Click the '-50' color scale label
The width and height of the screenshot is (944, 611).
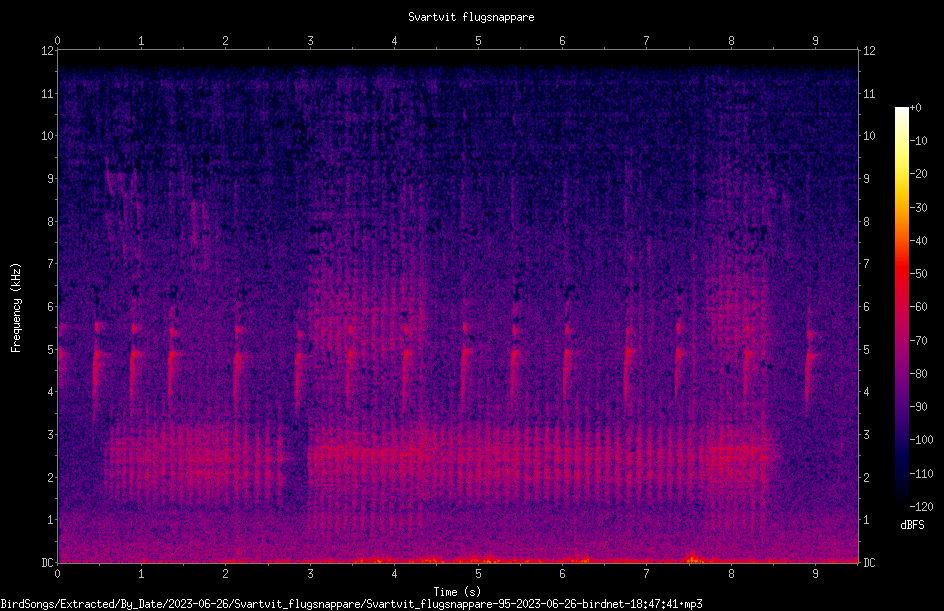[918, 274]
